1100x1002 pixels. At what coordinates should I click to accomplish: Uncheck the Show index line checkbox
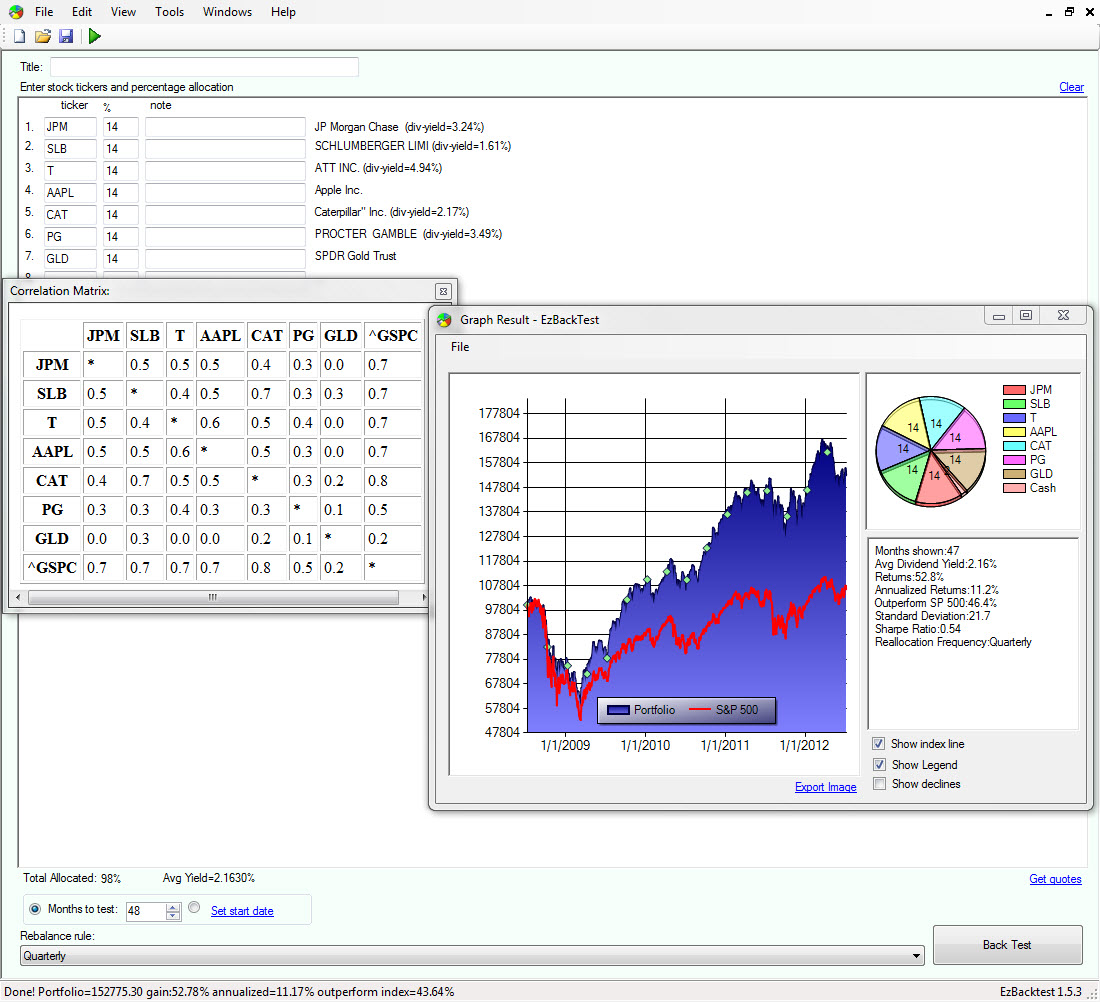878,744
